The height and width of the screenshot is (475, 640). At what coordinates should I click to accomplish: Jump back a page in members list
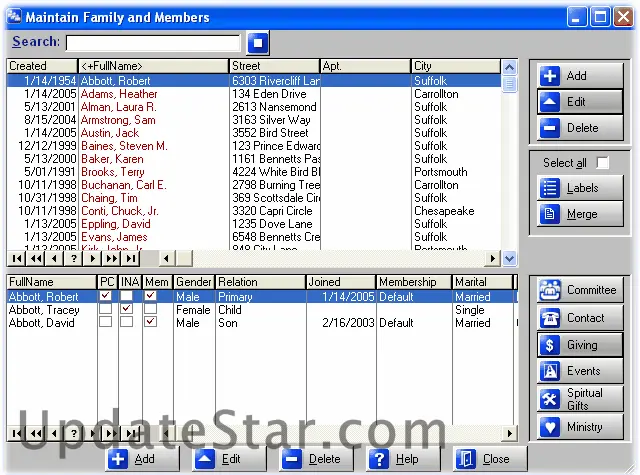pos(36,433)
